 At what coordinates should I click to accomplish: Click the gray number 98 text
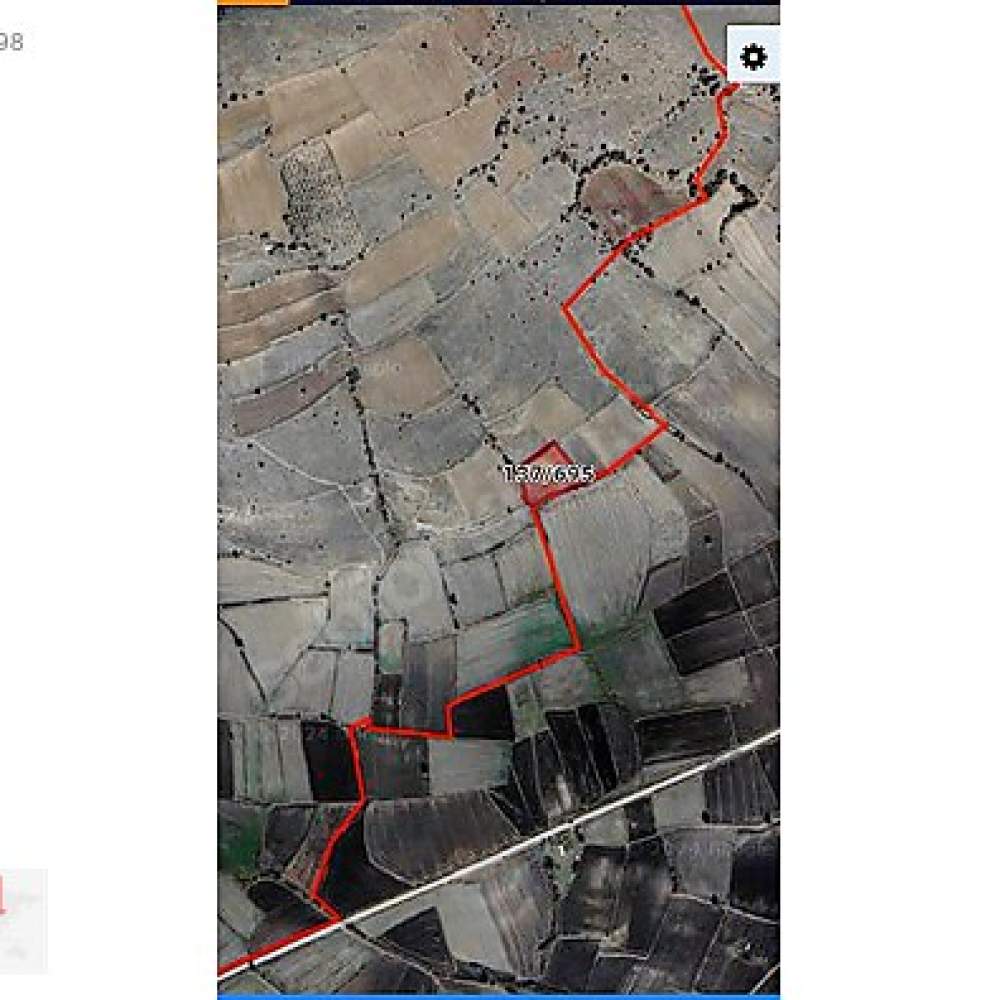click(x=11, y=42)
